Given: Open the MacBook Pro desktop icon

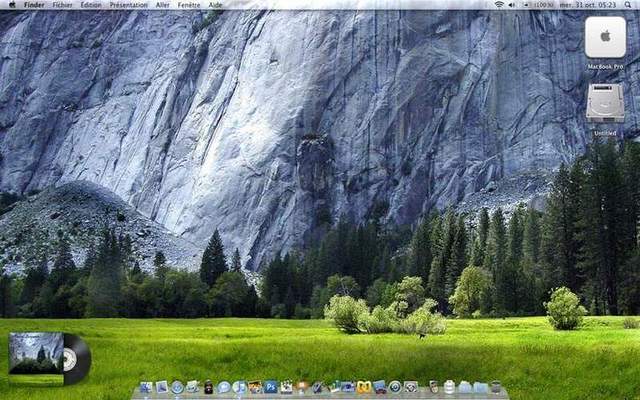Looking at the screenshot, I should coord(605,38).
